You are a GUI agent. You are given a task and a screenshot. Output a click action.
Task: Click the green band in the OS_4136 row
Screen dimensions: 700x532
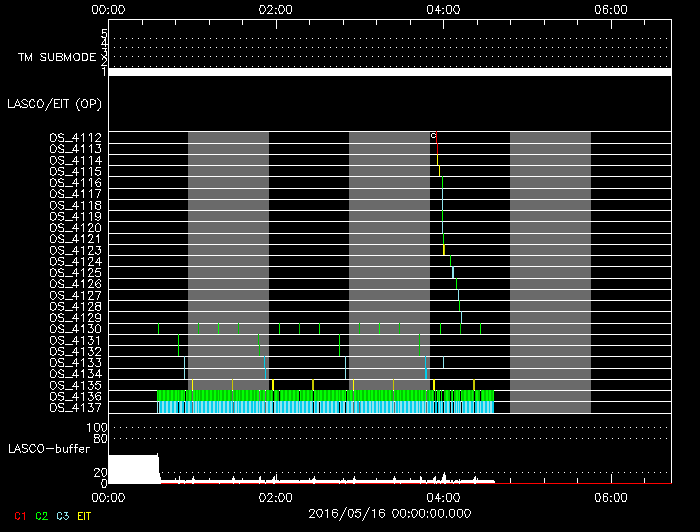[300, 396]
